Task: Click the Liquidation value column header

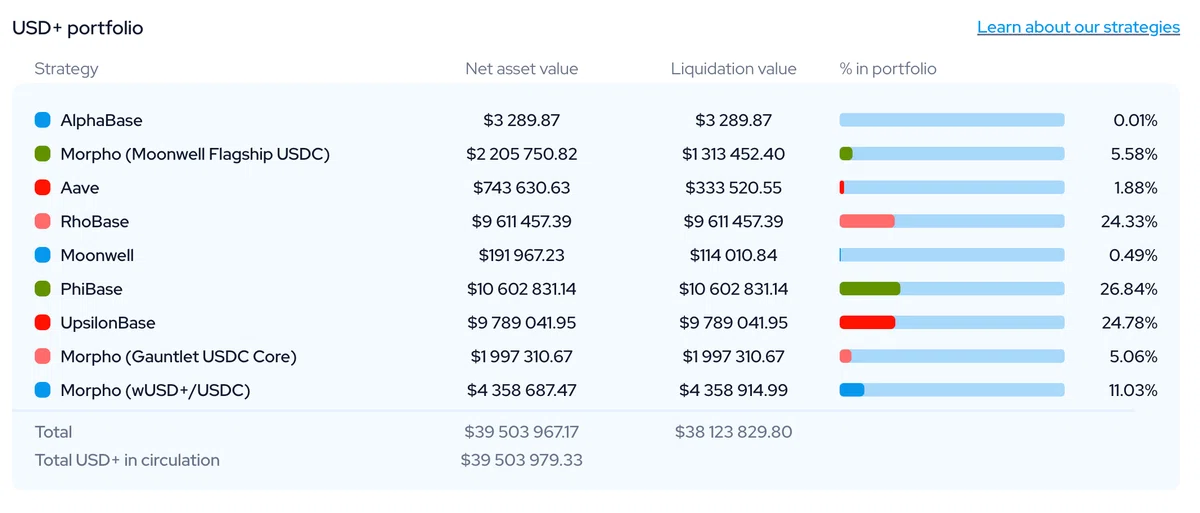Action: point(734,69)
